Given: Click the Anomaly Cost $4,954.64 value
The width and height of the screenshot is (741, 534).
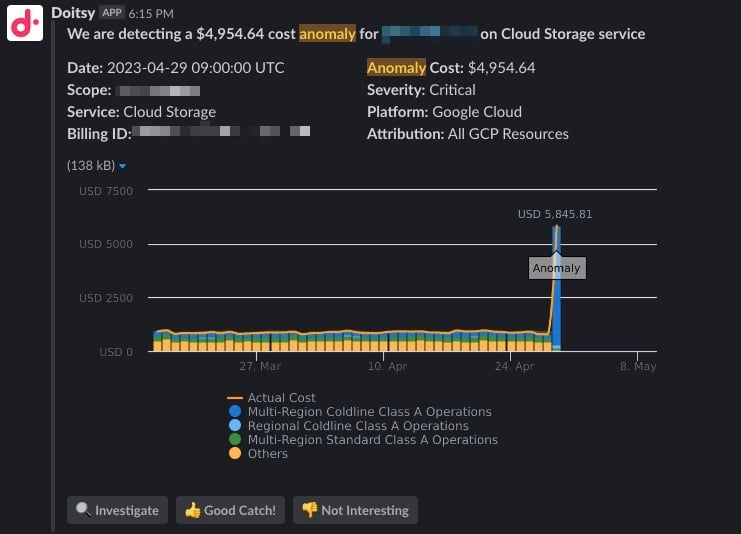Looking at the screenshot, I should tap(501, 68).
